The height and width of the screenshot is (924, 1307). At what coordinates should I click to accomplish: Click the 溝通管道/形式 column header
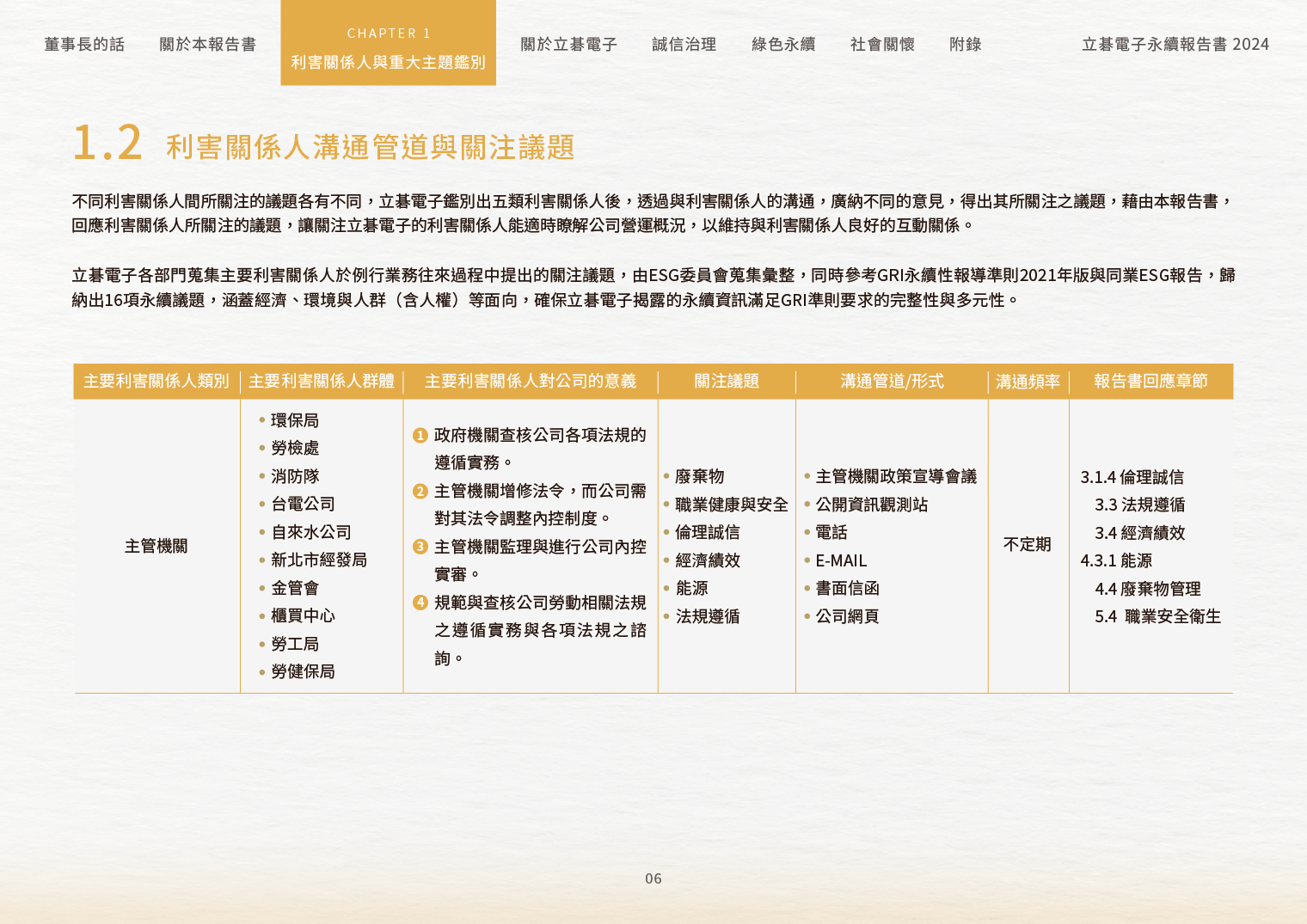click(892, 381)
